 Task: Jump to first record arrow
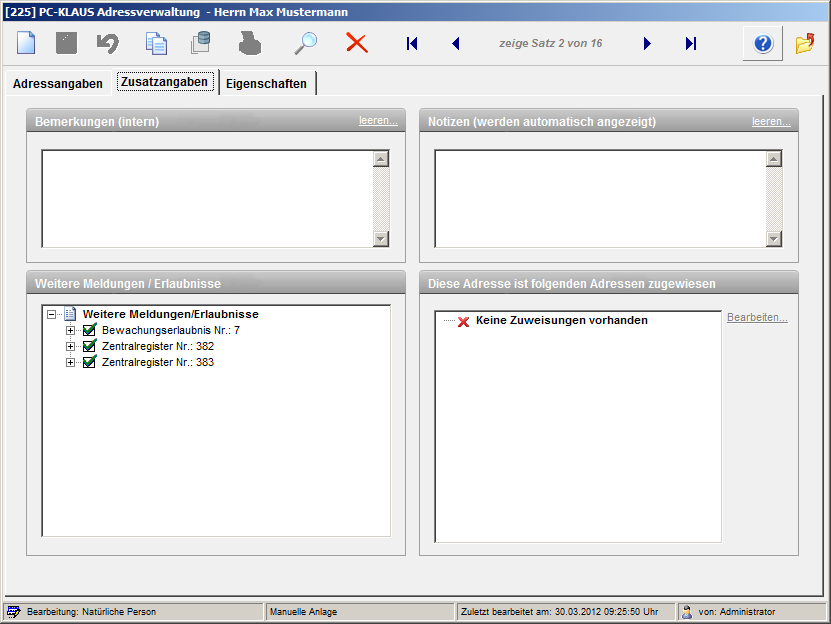412,44
